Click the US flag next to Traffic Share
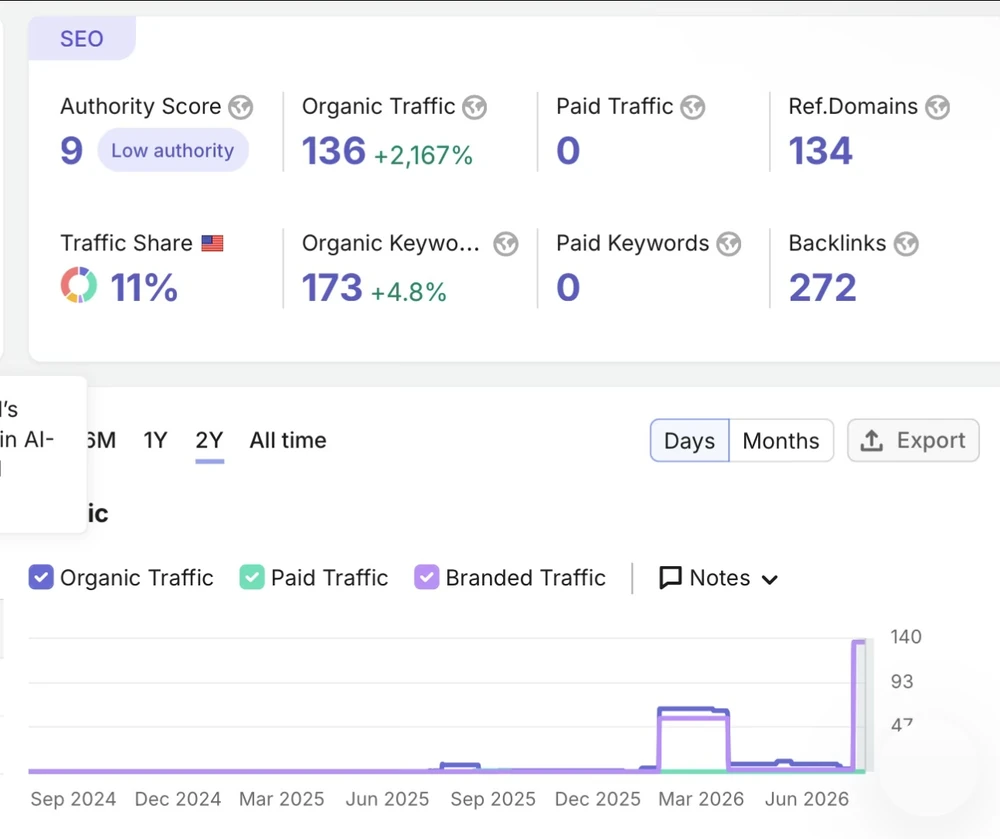The width and height of the screenshot is (1000, 839). pos(212,243)
